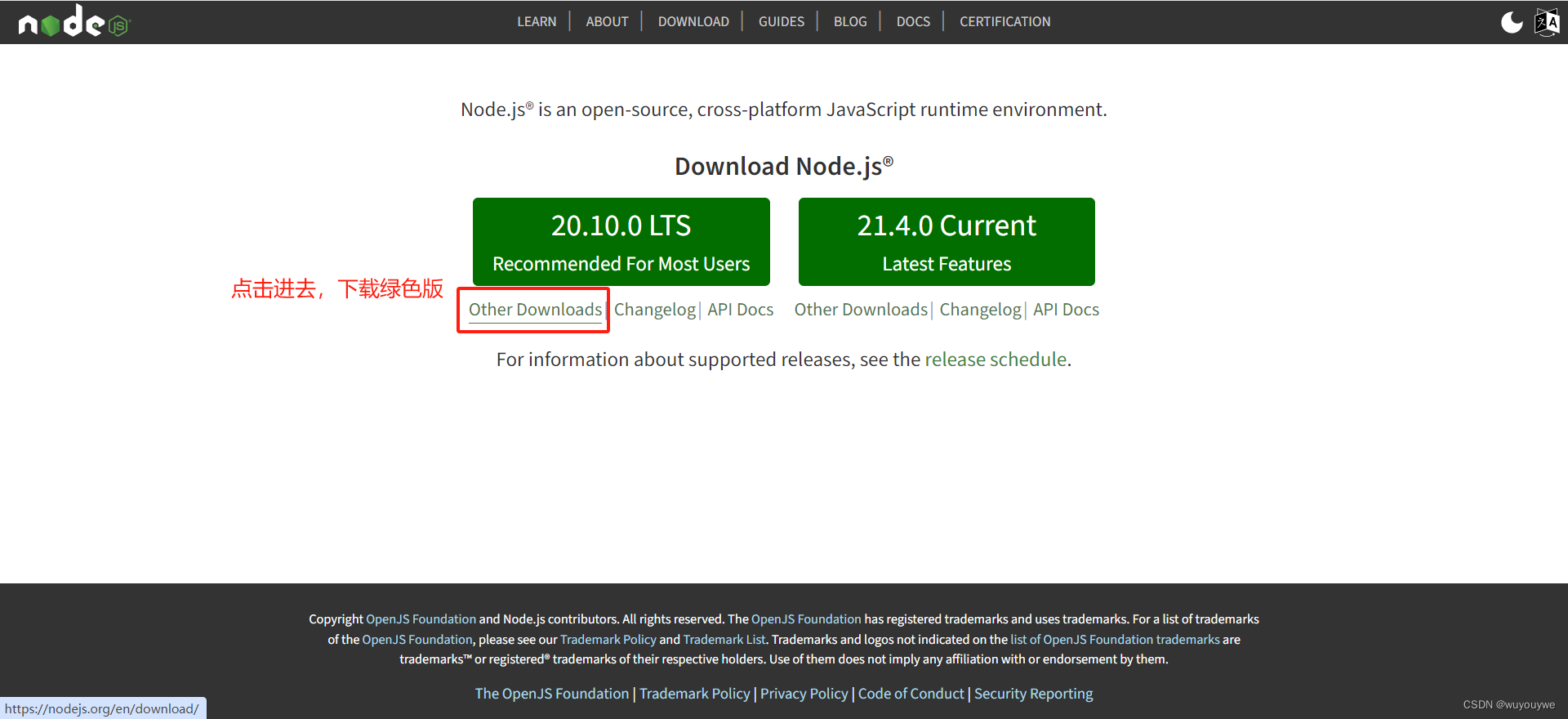Toggle dark mode moon icon
Image resolution: width=1568 pixels, height=719 pixels.
point(1512,22)
